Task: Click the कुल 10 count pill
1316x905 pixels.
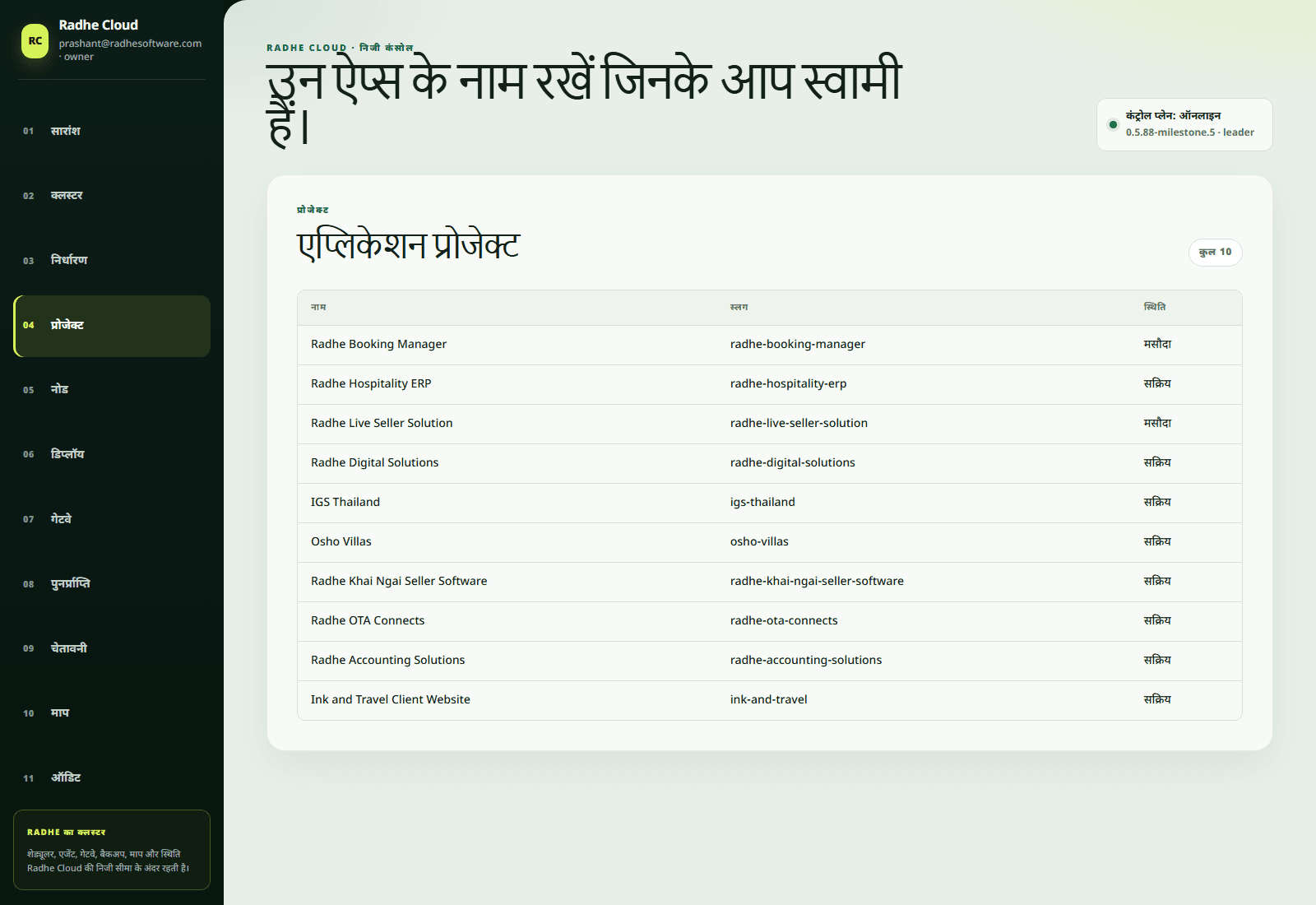Action: 1215,253
